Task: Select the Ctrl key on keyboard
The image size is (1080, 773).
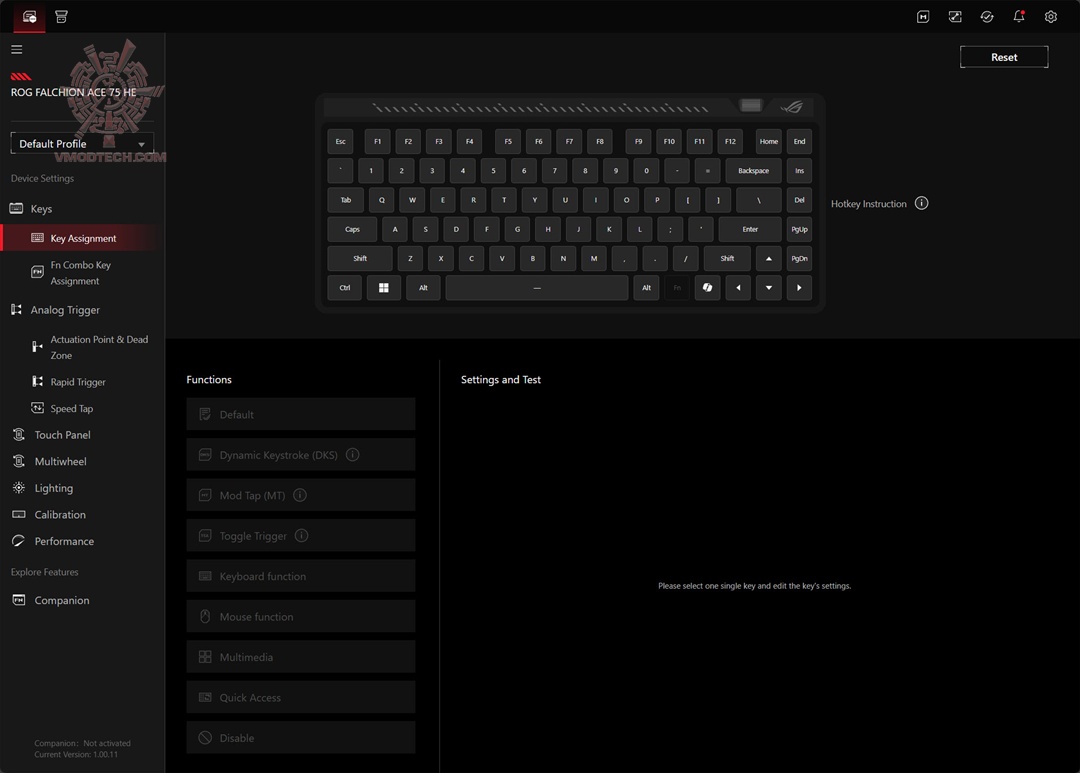Action: (344, 288)
